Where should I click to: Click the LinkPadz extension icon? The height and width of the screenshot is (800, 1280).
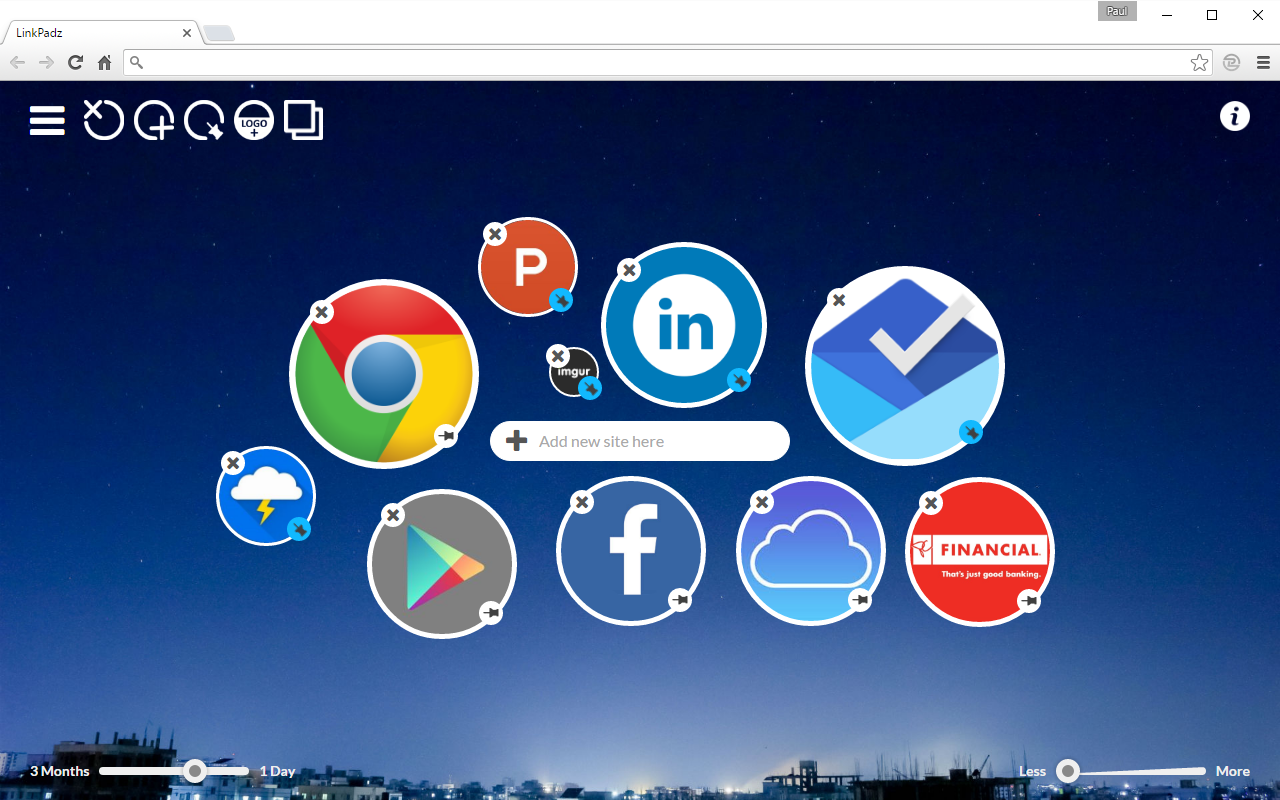click(x=1232, y=62)
